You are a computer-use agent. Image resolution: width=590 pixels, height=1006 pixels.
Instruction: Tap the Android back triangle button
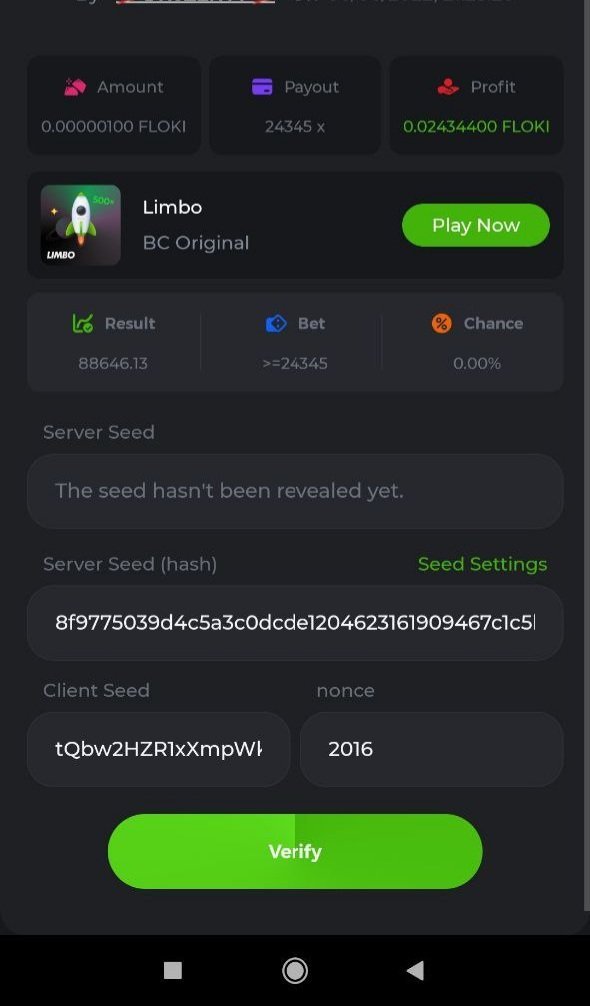(x=416, y=971)
